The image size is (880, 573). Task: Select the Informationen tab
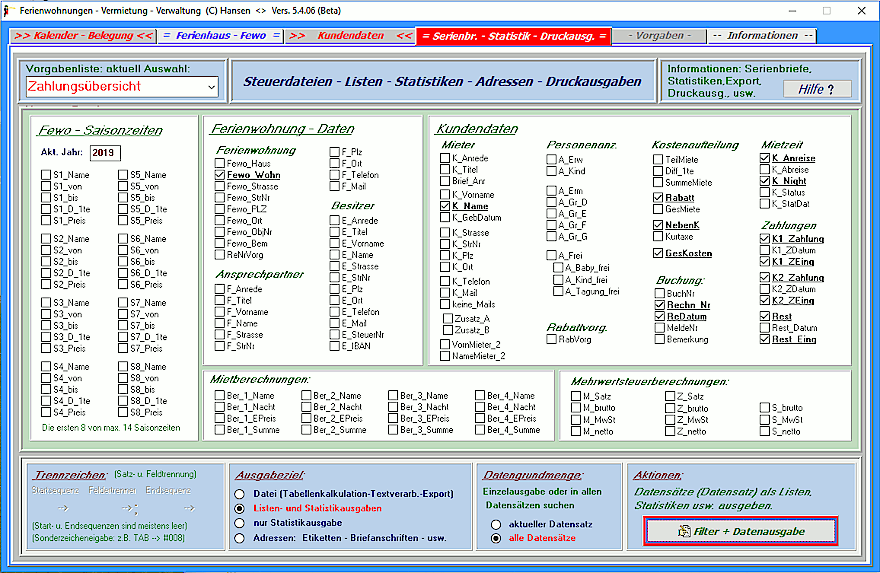[761, 36]
